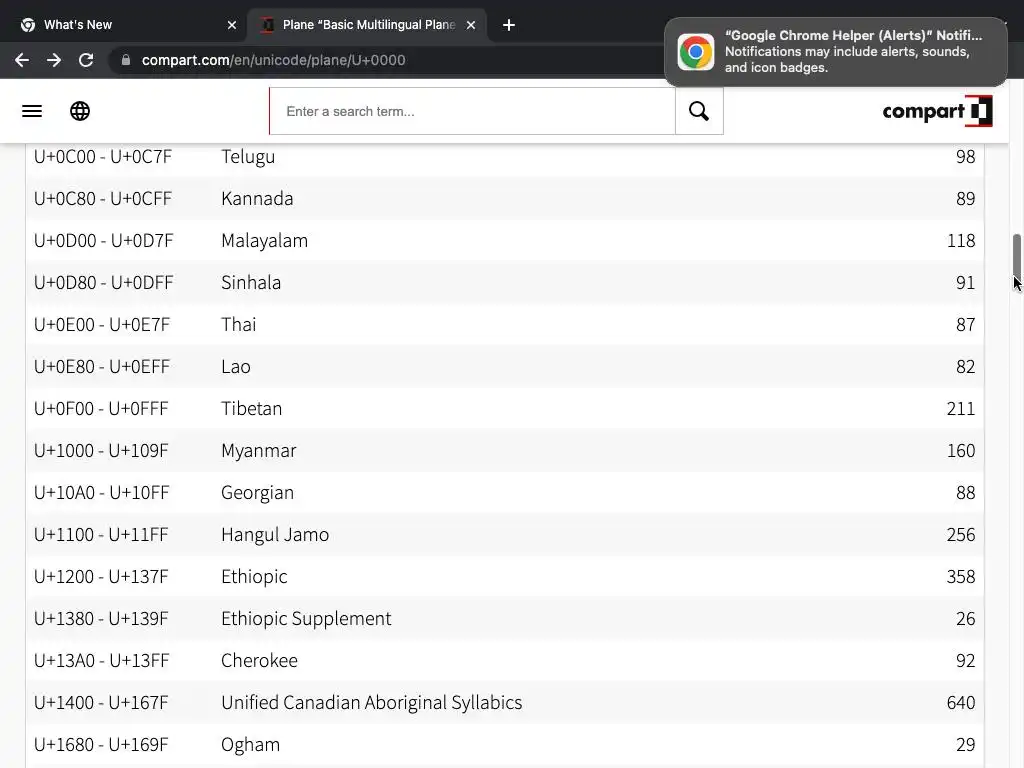Select range U+0E00 - U+0E7F

point(102,325)
